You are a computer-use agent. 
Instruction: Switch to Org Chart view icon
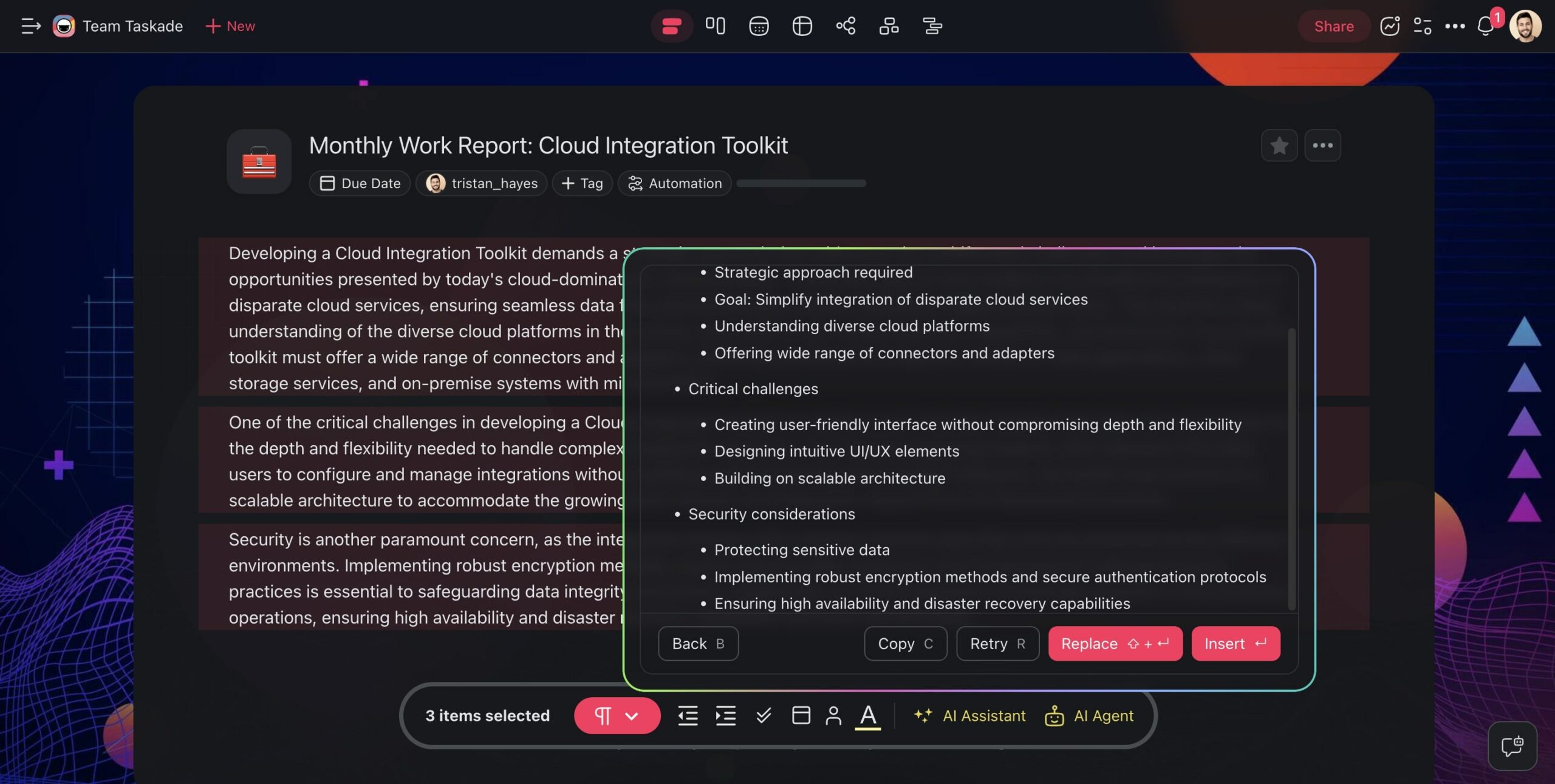[x=889, y=26]
